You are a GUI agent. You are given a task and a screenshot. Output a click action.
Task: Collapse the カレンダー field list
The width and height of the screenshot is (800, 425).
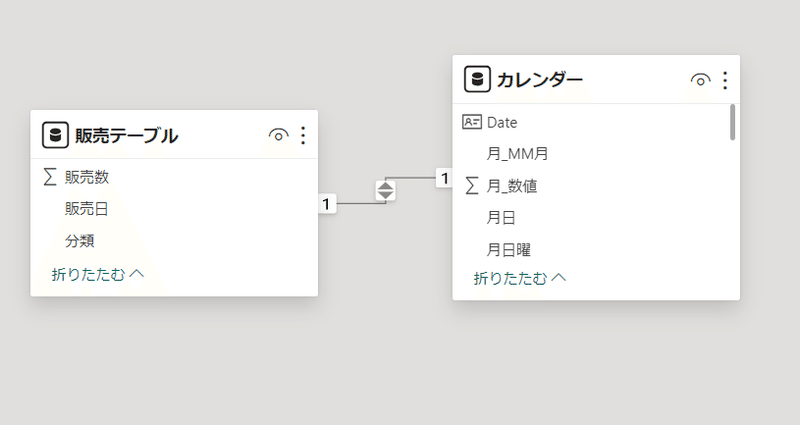pyautogui.click(x=520, y=278)
